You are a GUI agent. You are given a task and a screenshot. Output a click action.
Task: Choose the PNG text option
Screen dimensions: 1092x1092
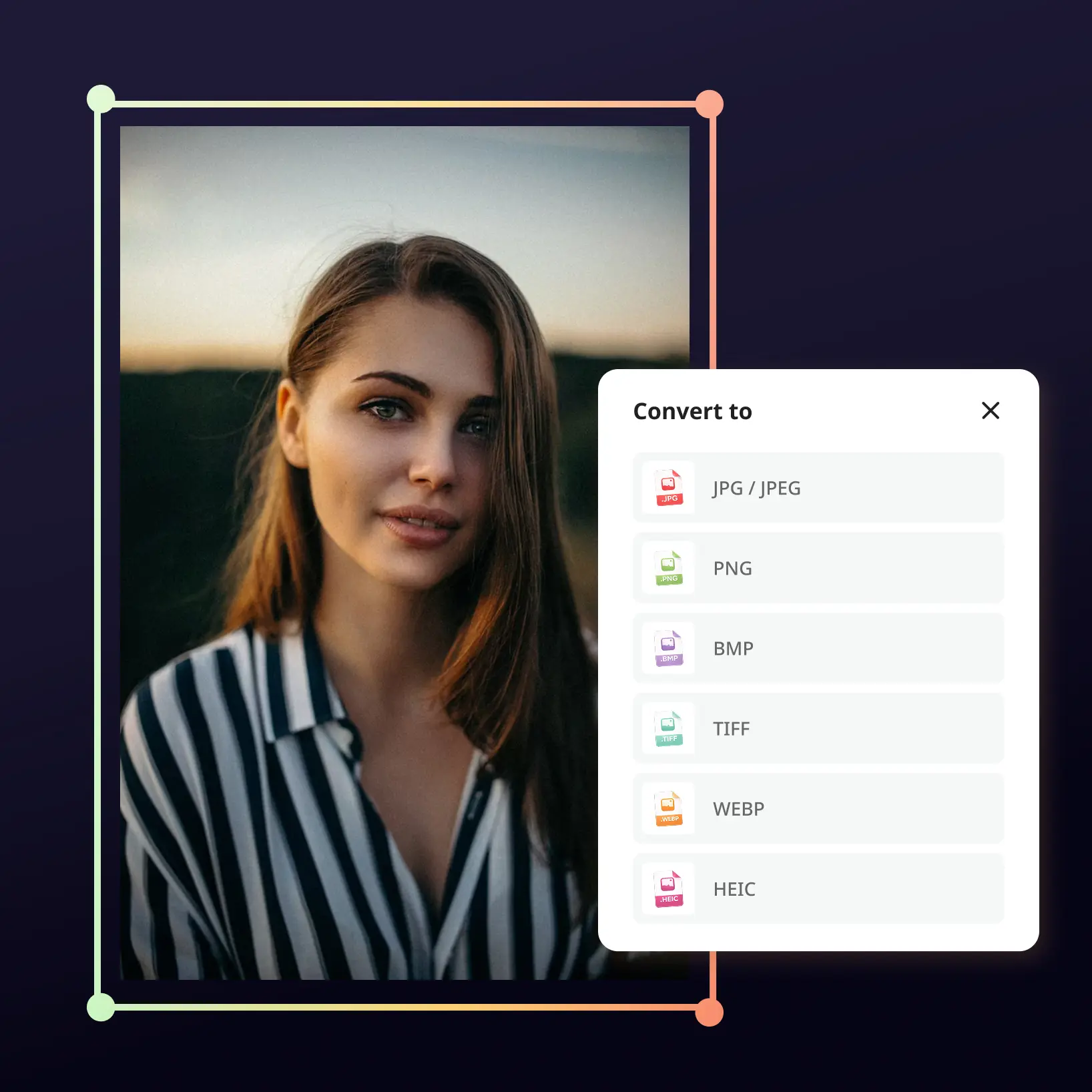732,568
